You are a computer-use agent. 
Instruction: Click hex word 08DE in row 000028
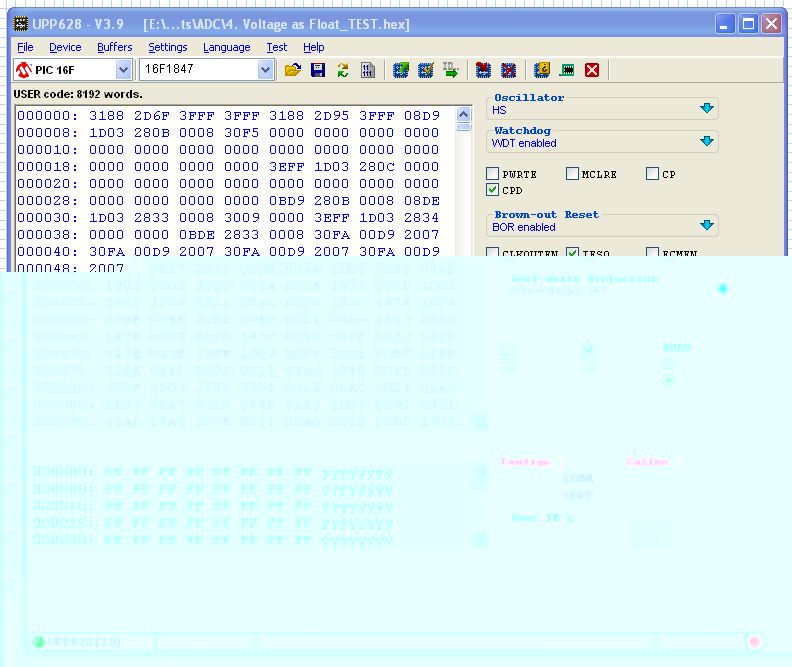coord(421,200)
